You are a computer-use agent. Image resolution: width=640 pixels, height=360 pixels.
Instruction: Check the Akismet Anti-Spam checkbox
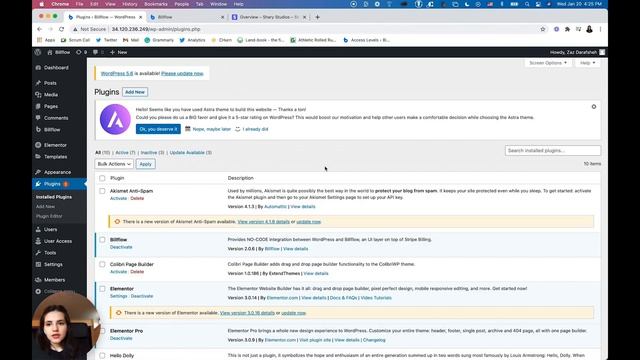[x=102, y=191]
